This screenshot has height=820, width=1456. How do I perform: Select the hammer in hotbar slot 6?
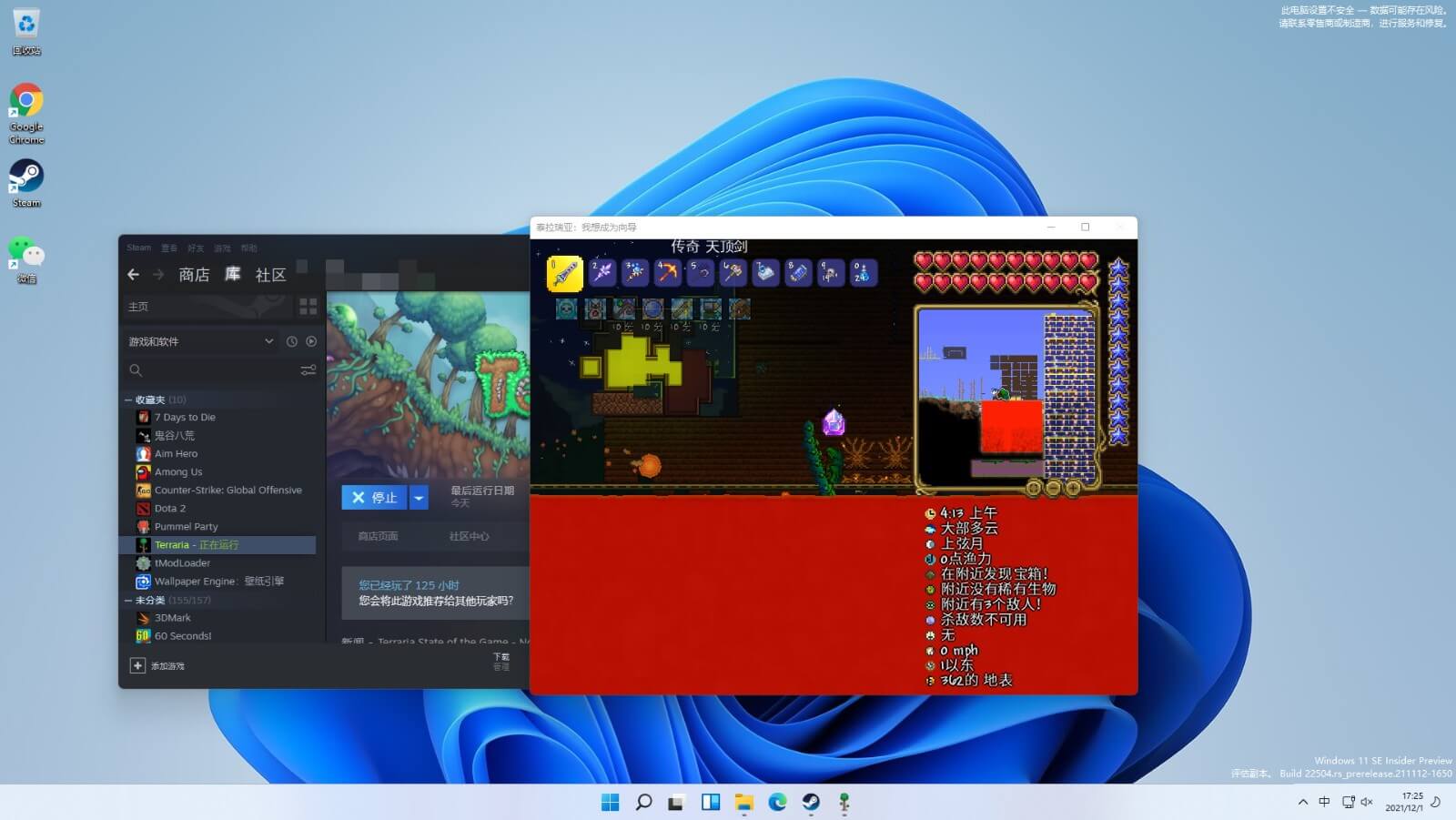pyautogui.click(x=733, y=272)
